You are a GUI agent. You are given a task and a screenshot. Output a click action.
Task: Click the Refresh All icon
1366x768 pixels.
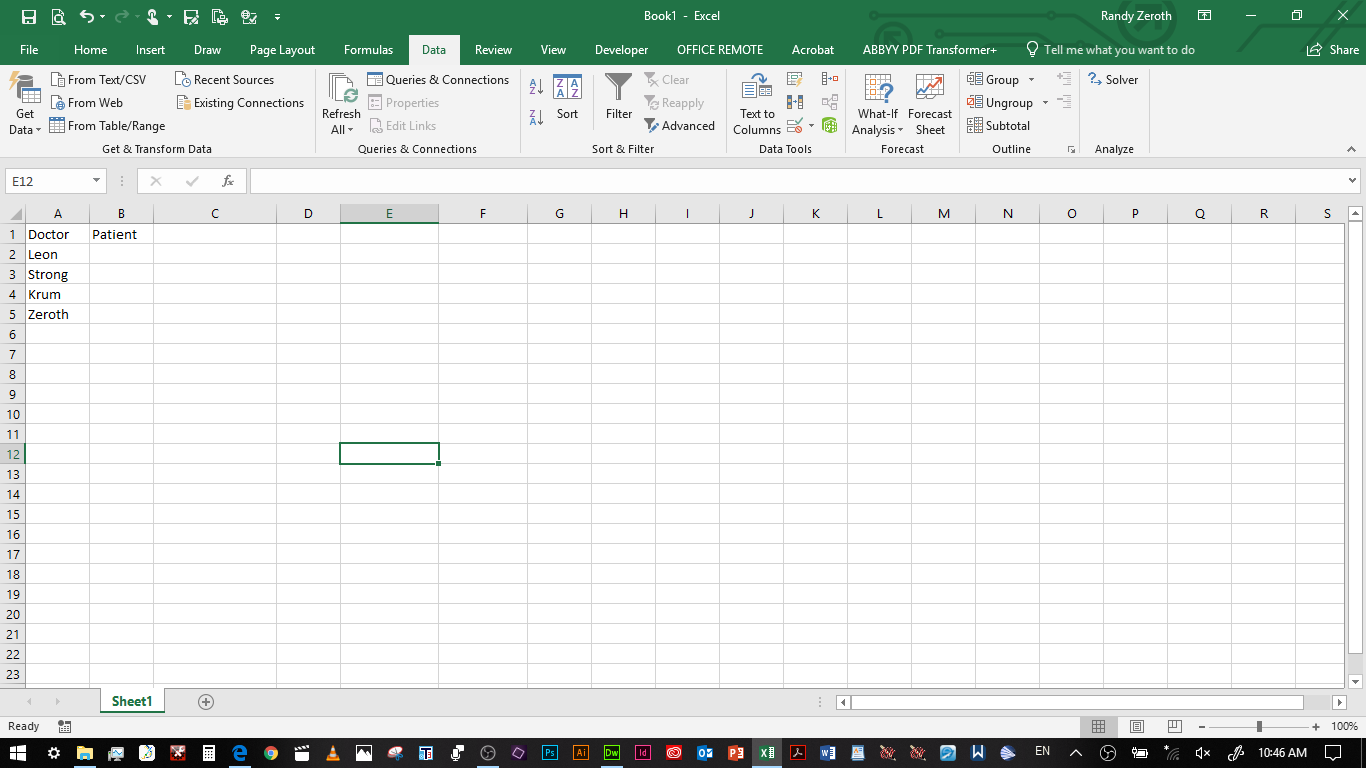point(341,88)
